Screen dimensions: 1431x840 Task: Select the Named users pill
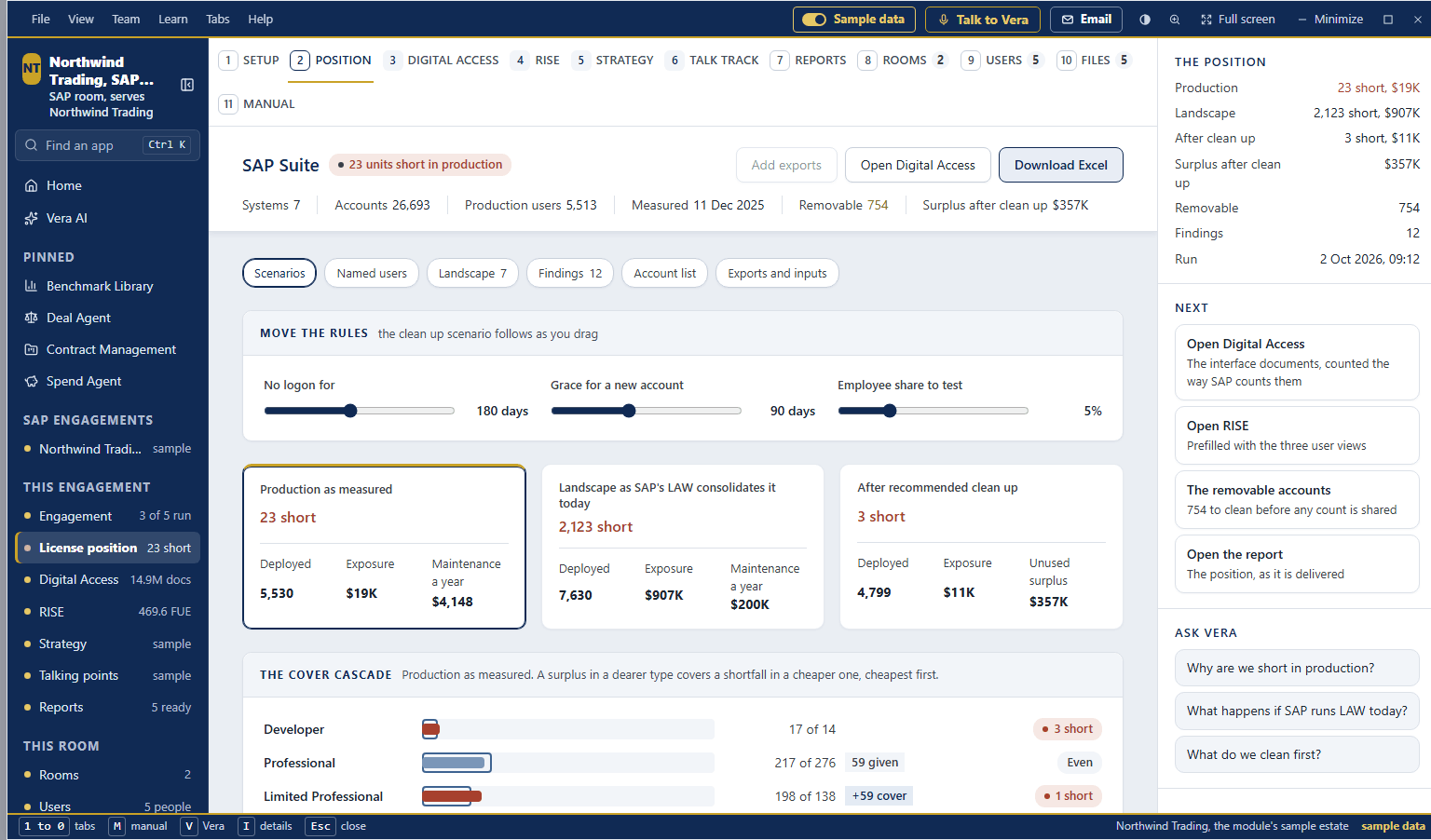(x=372, y=273)
